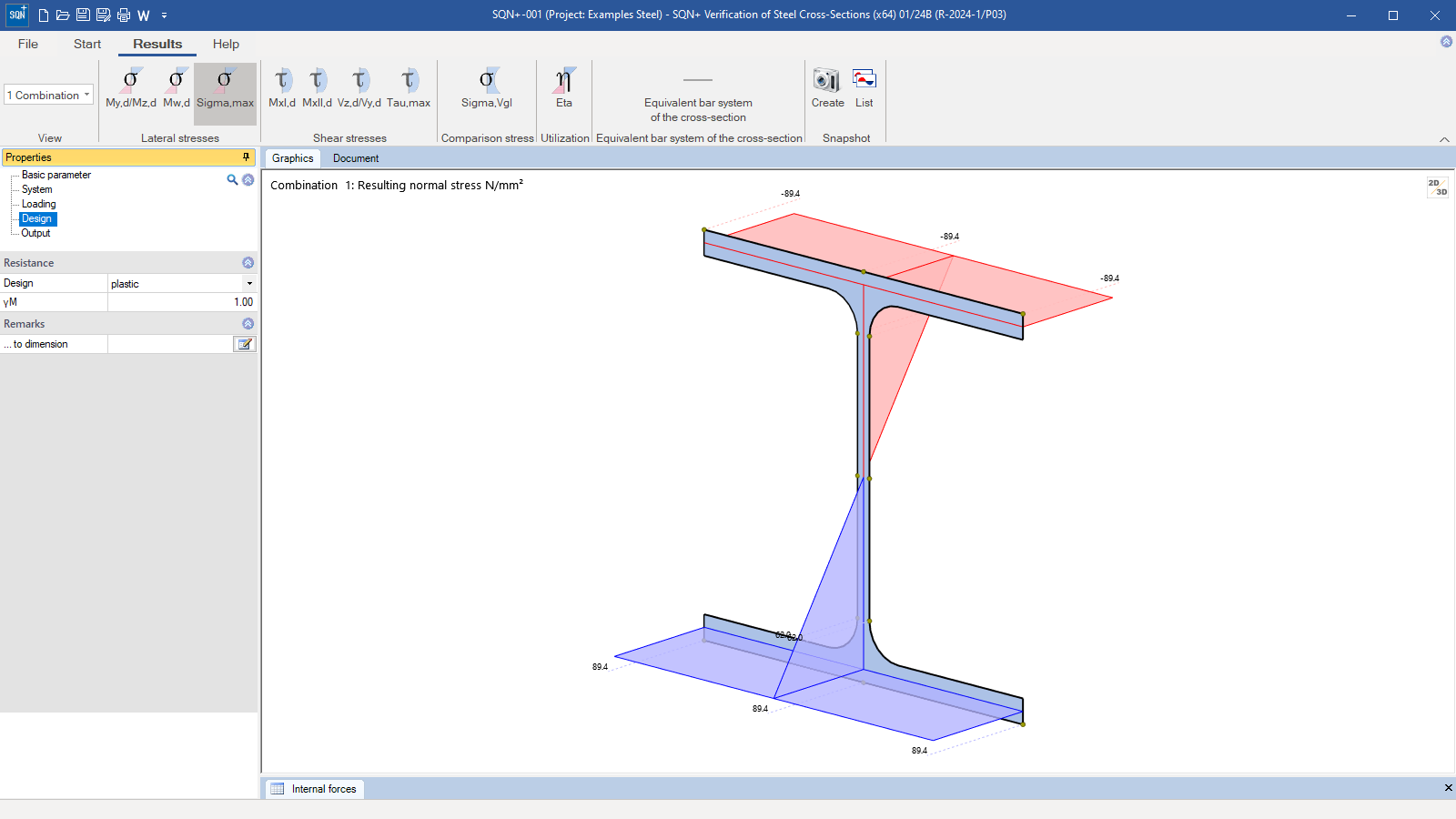Click the ...to dimension remarks field

(x=170, y=344)
